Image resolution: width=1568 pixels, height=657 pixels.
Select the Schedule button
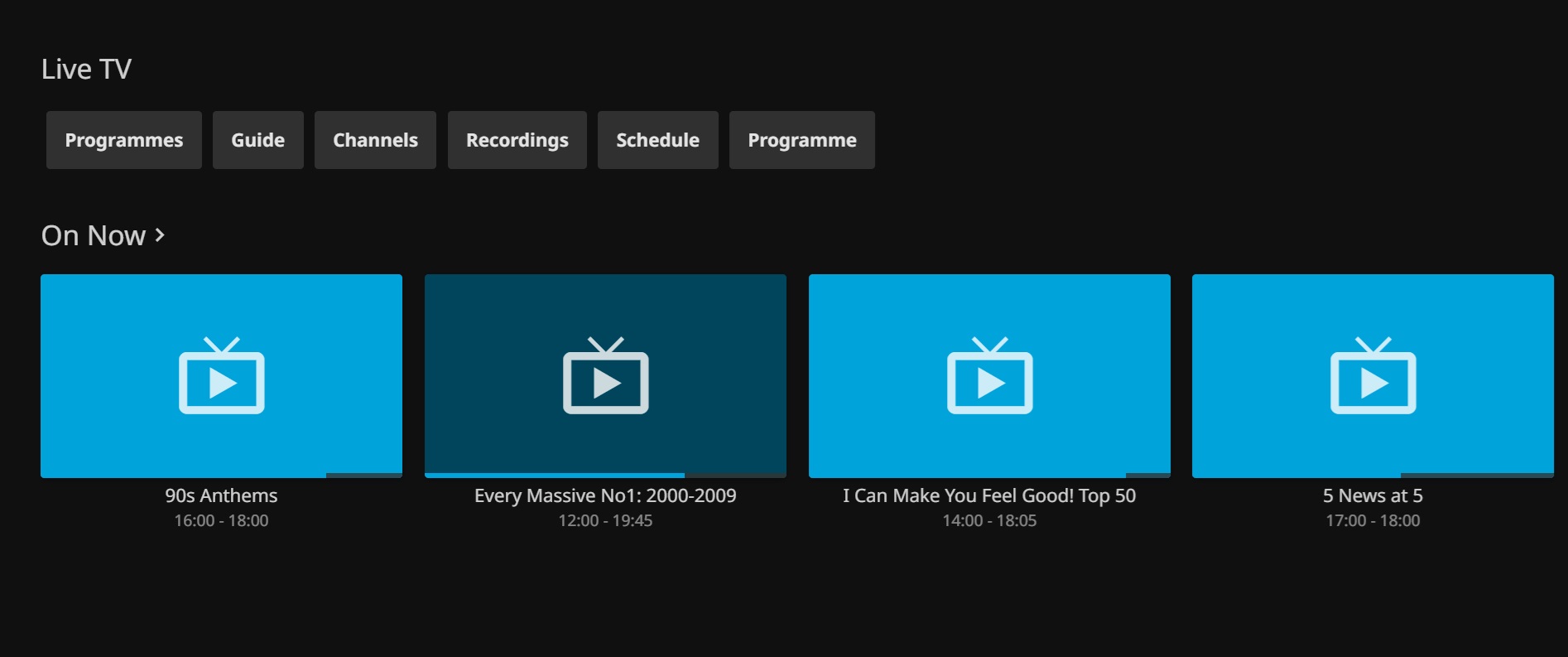[x=657, y=140]
